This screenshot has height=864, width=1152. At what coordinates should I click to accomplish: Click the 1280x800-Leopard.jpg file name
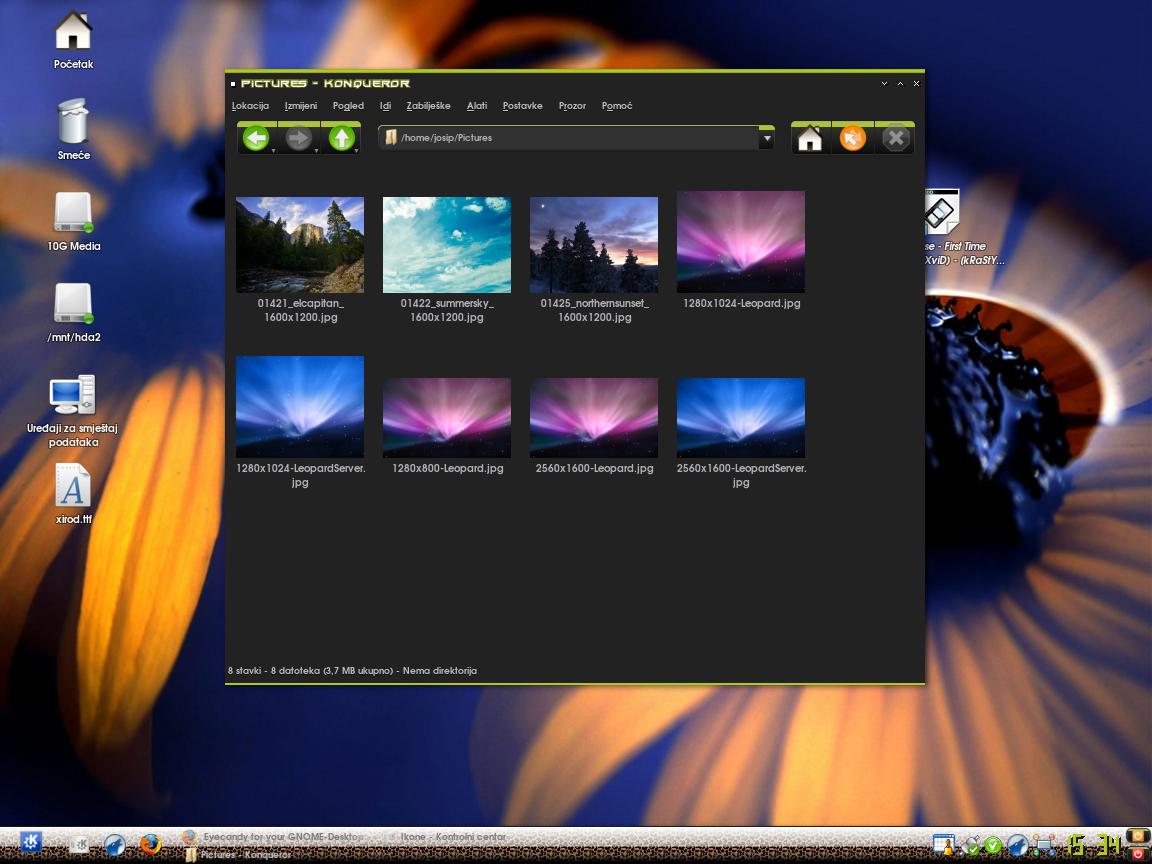click(447, 468)
